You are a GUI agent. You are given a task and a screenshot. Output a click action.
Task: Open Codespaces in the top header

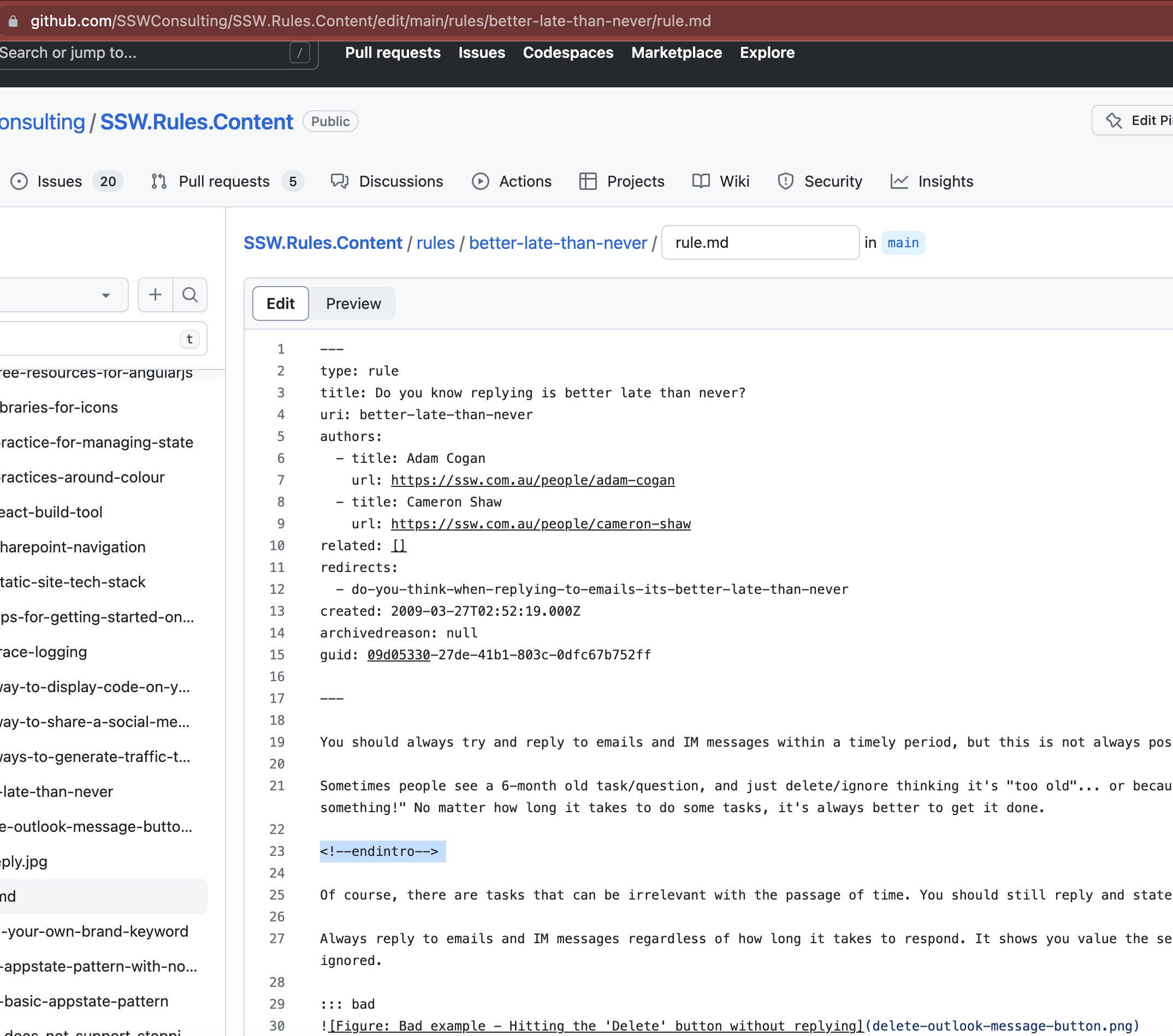pyautogui.click(x=568, y=53)
